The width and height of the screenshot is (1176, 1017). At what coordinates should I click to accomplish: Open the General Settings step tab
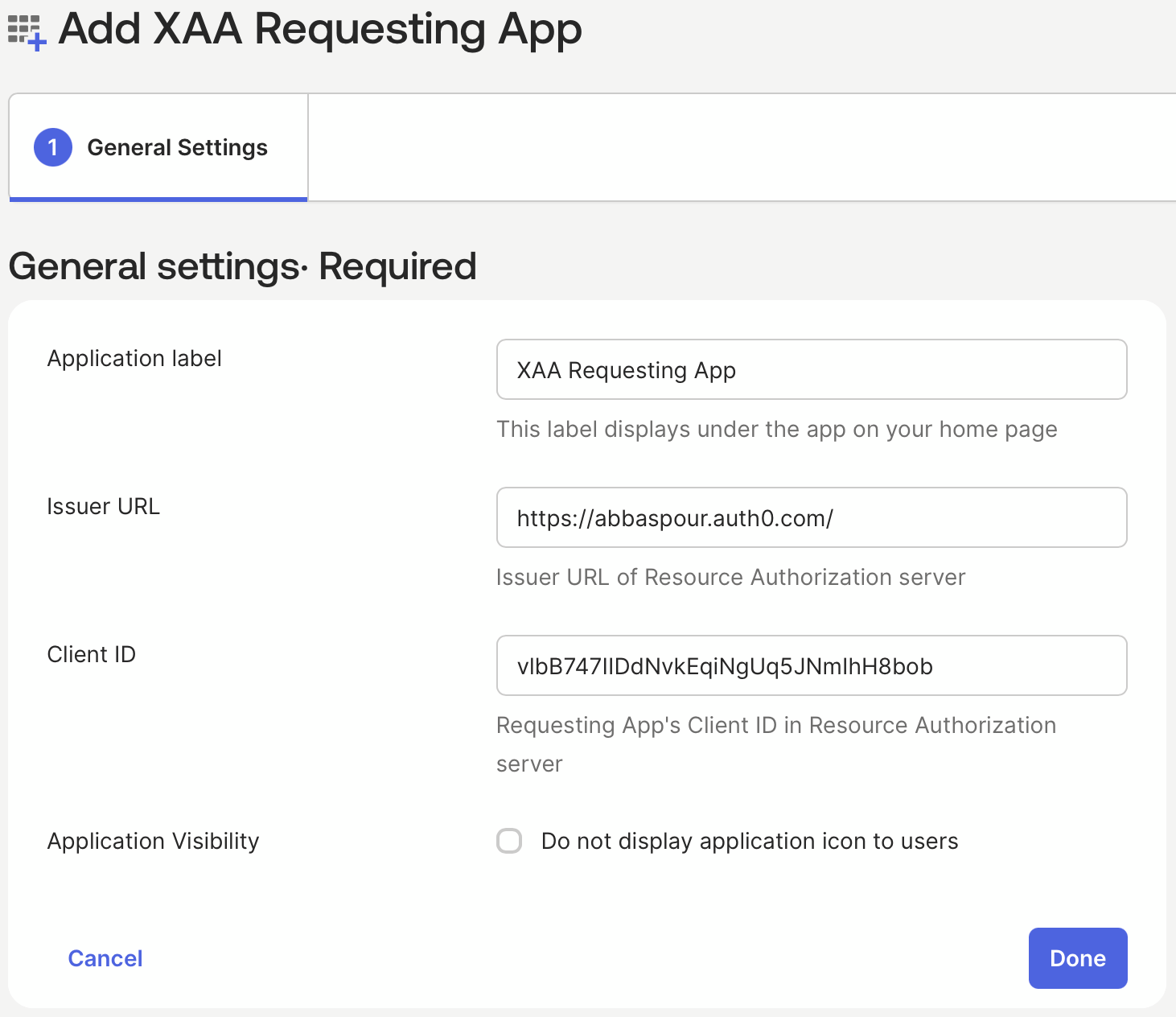pos(158,147)
